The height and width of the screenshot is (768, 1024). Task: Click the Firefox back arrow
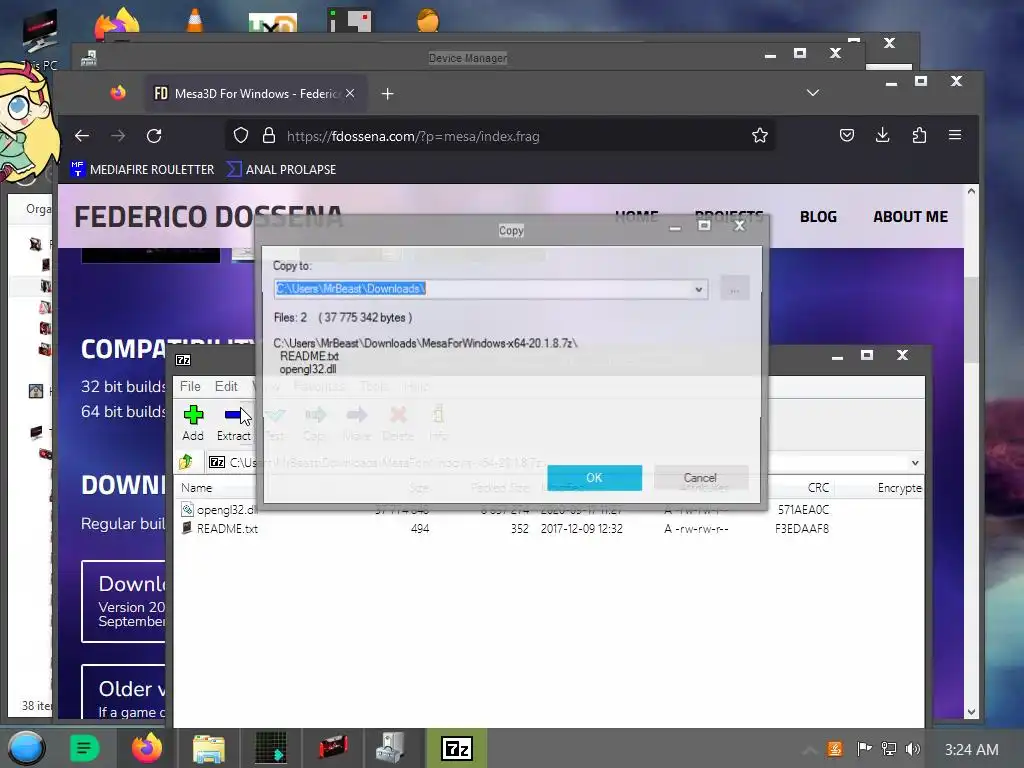[x=82, y=136]
